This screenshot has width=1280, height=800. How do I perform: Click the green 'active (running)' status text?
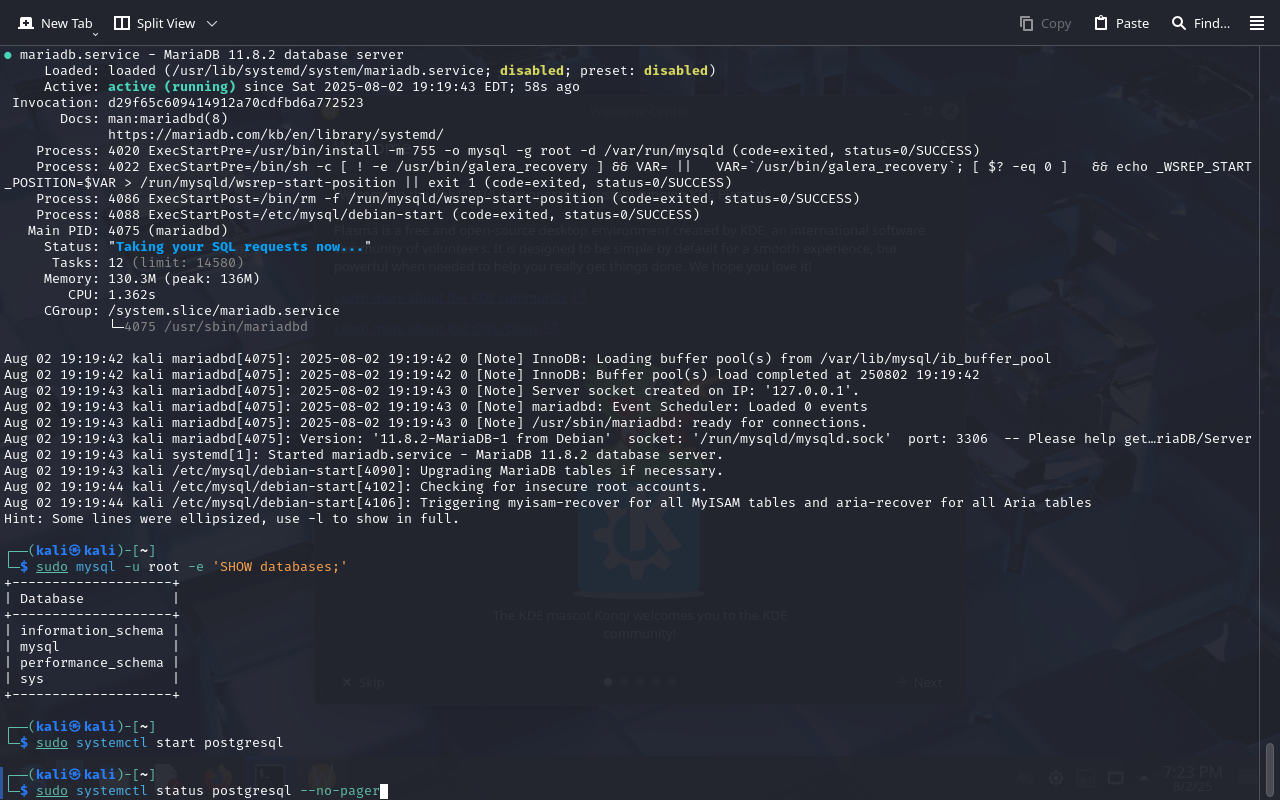[172, 86]
